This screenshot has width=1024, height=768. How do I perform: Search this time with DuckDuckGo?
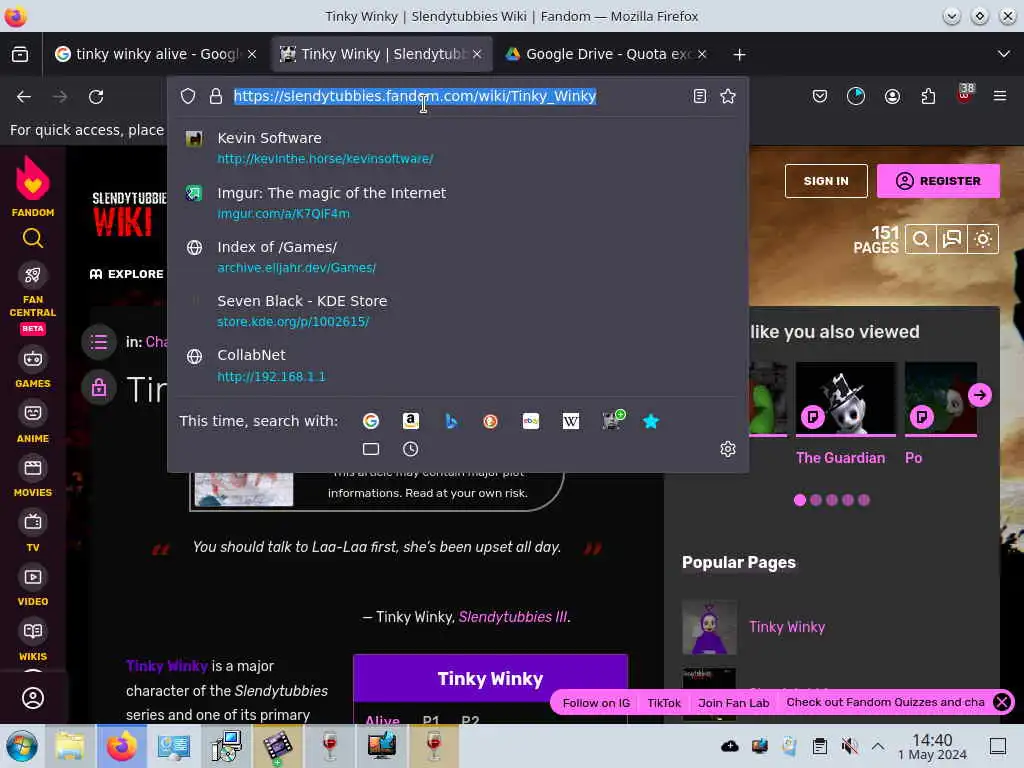(490, 421)
